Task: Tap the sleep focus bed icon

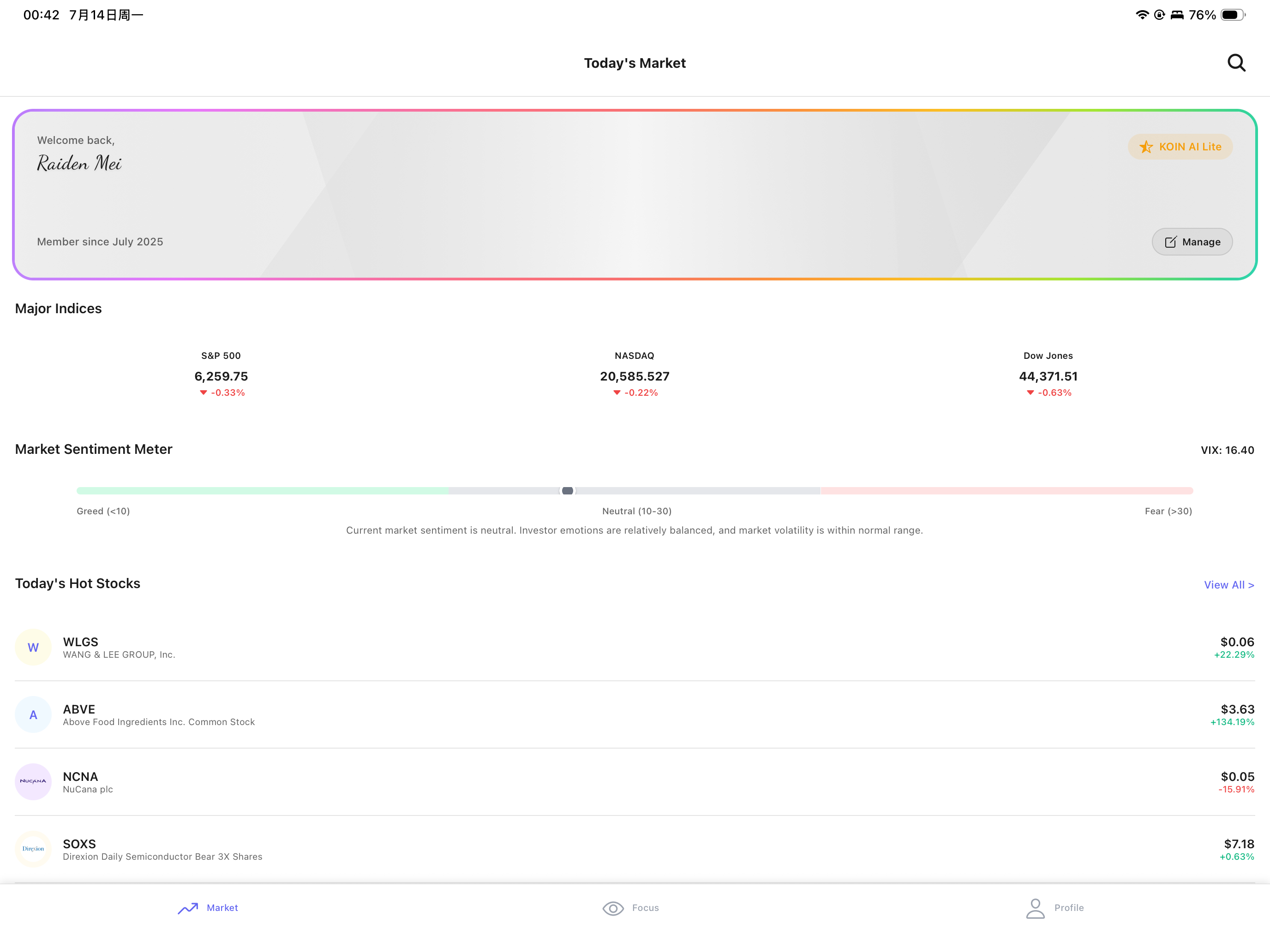Action: pyautogui.click(x=1177, y=15)
